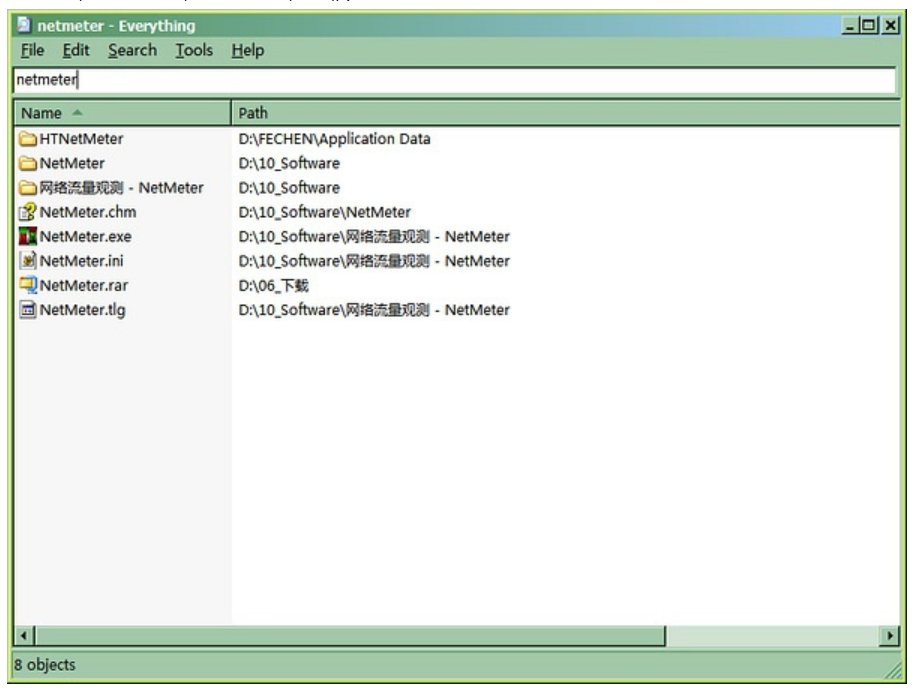The height and width of the screenshot is (698, 920).
Task: Select the NetMeter.ini file name
Action: tap(81, 261)
